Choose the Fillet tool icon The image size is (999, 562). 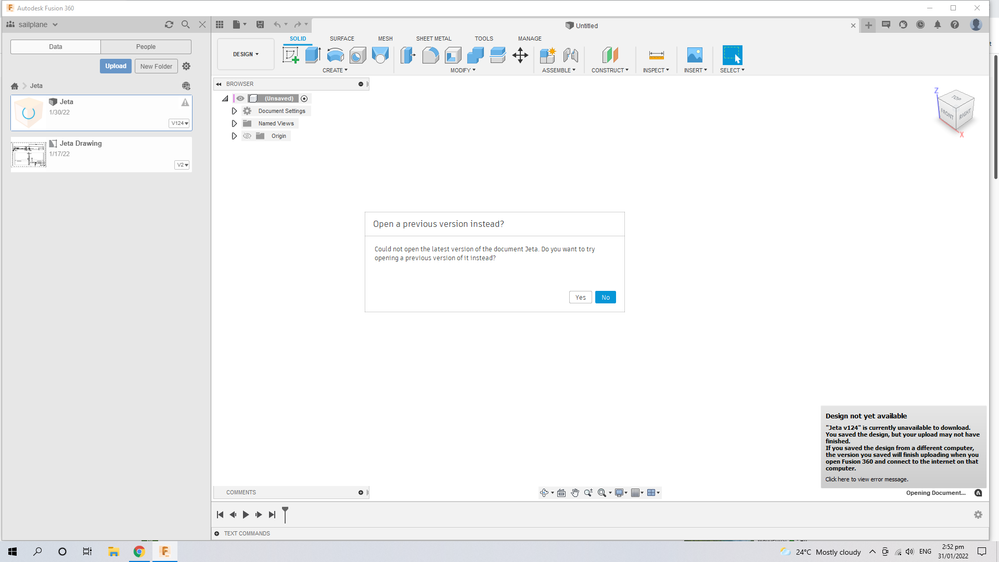pyautogui.click(x=430, y=55)
